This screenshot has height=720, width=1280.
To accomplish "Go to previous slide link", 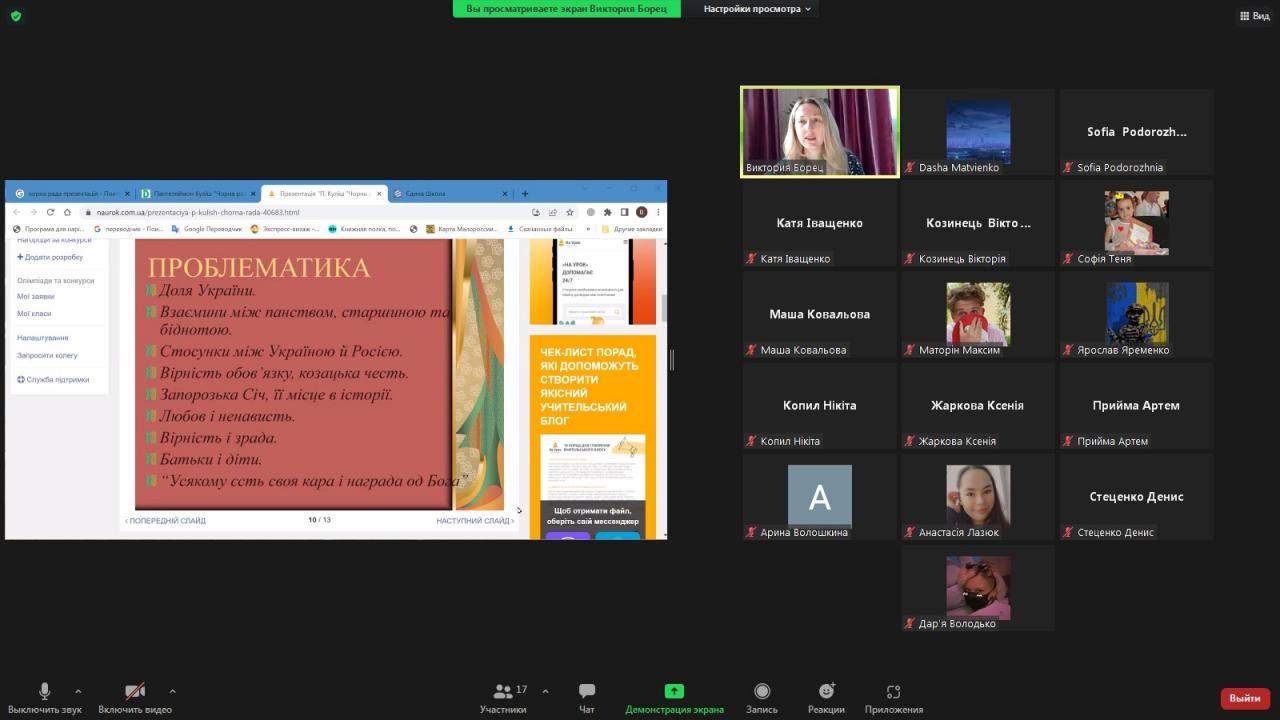I will coord(166,521).
